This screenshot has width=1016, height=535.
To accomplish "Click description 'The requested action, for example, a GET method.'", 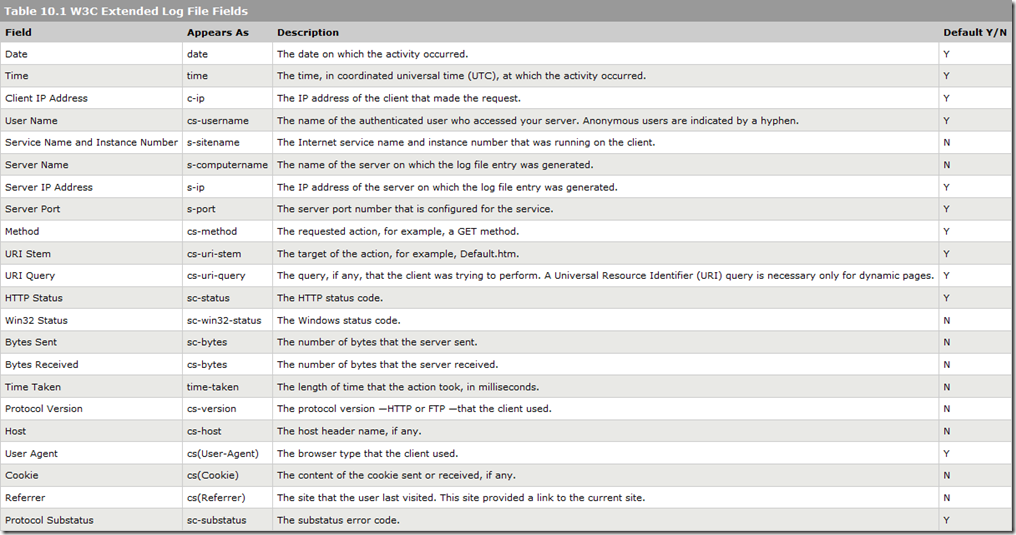I will tap(398, 231).
